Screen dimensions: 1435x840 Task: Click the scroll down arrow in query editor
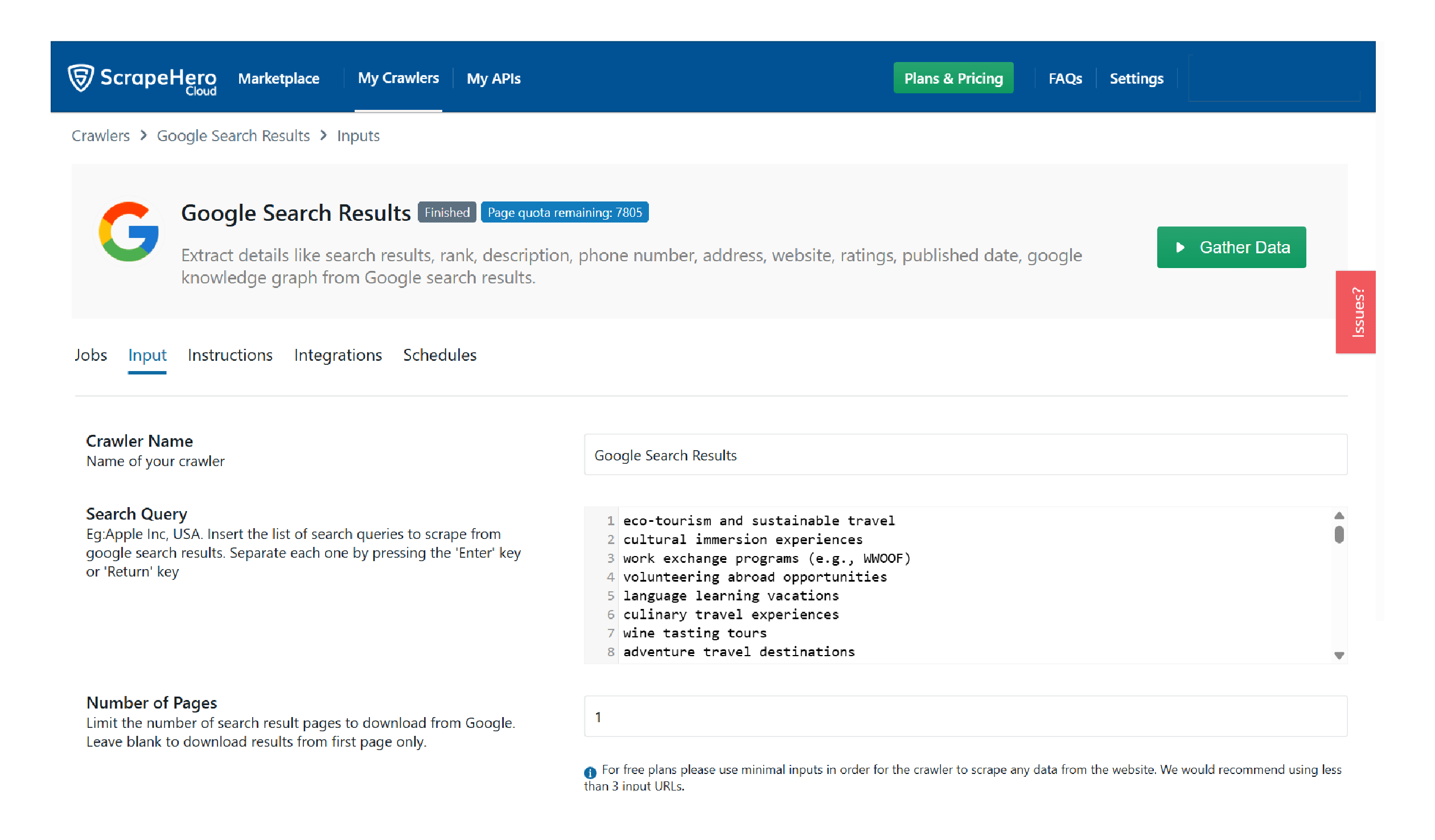tap(1339, 656)
